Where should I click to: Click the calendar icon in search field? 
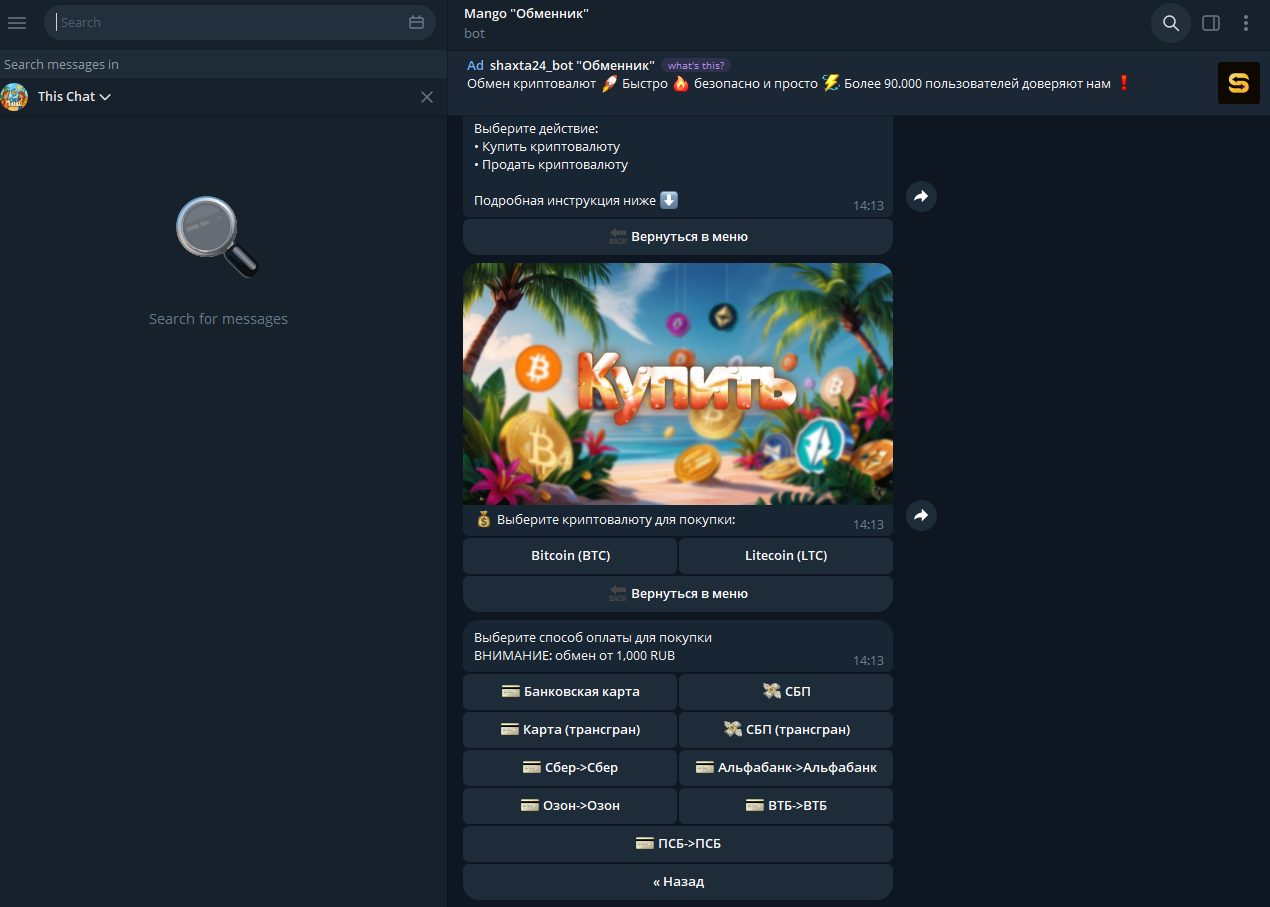pyautogui.click(x=417, y=22)
